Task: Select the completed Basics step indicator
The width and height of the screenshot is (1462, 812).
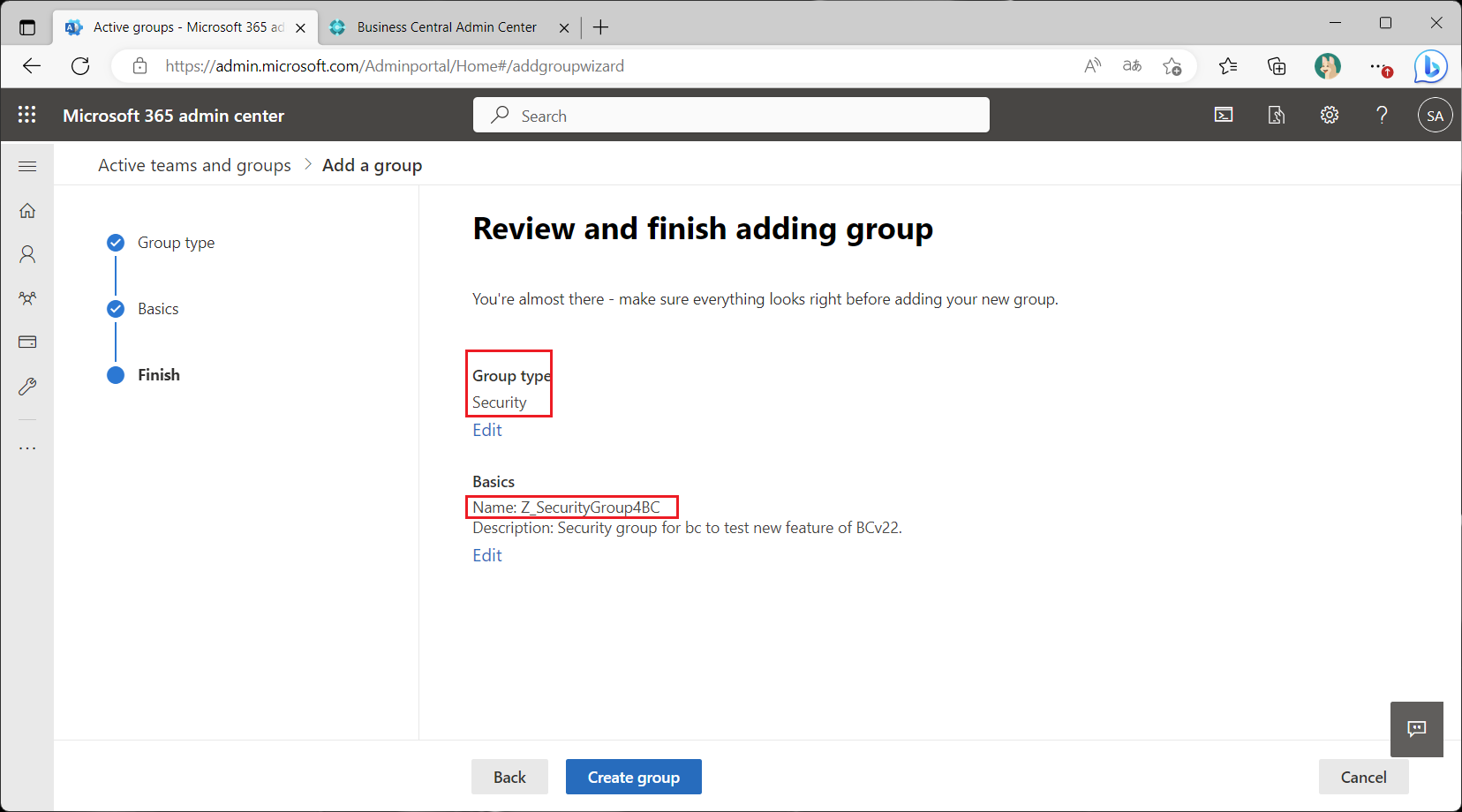Action: coord(116,308)
